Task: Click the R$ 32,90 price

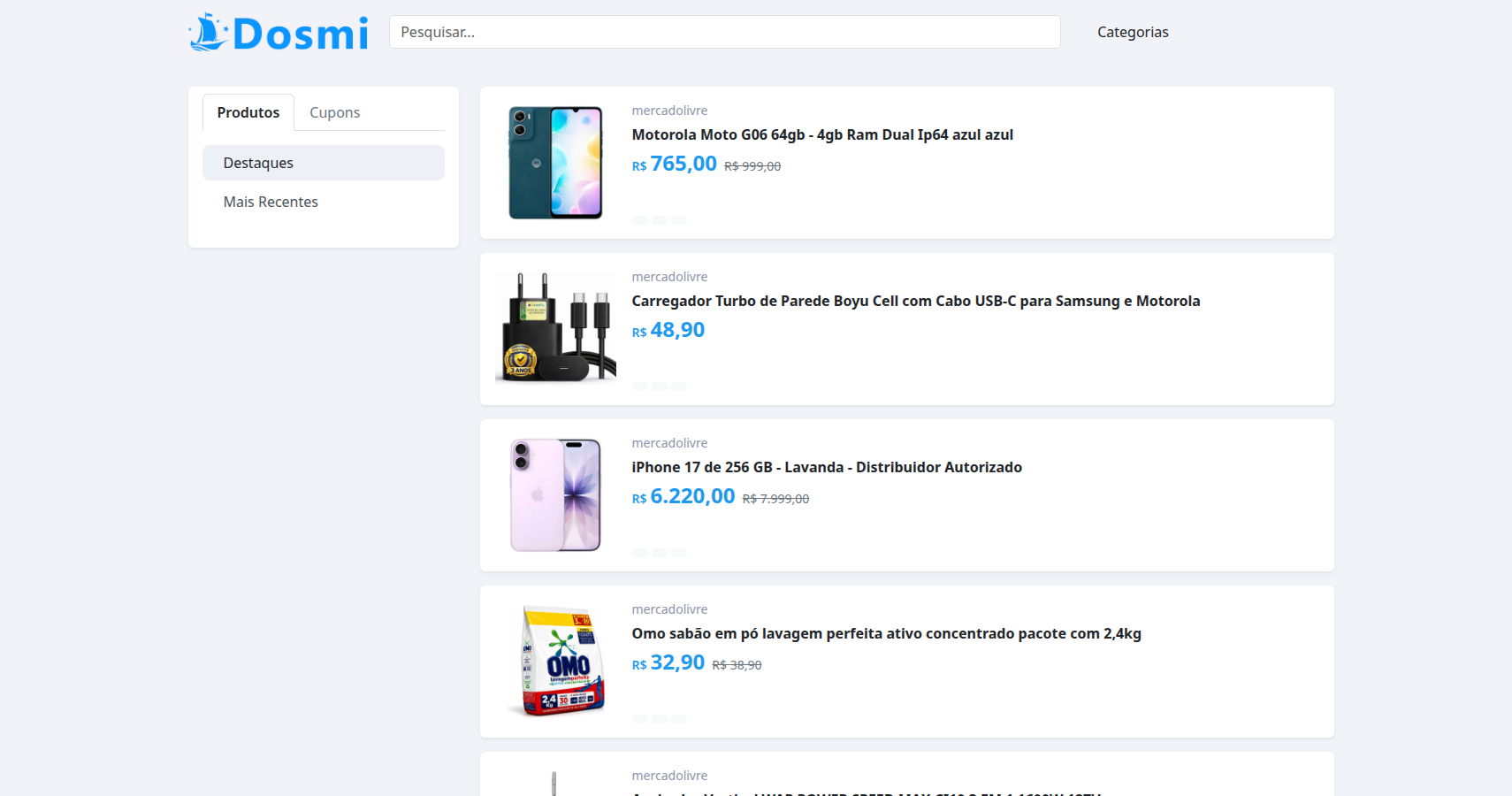Action: tap(668, 662)
